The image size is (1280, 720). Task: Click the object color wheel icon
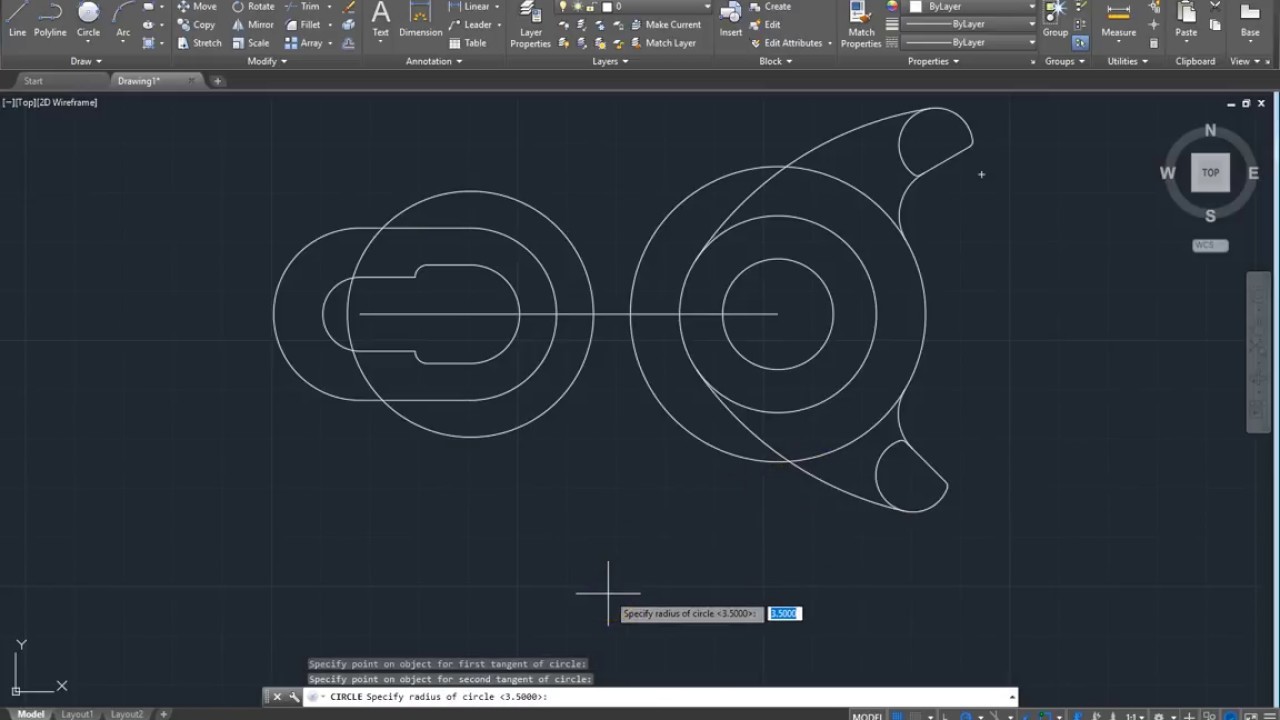click(892, 6)
